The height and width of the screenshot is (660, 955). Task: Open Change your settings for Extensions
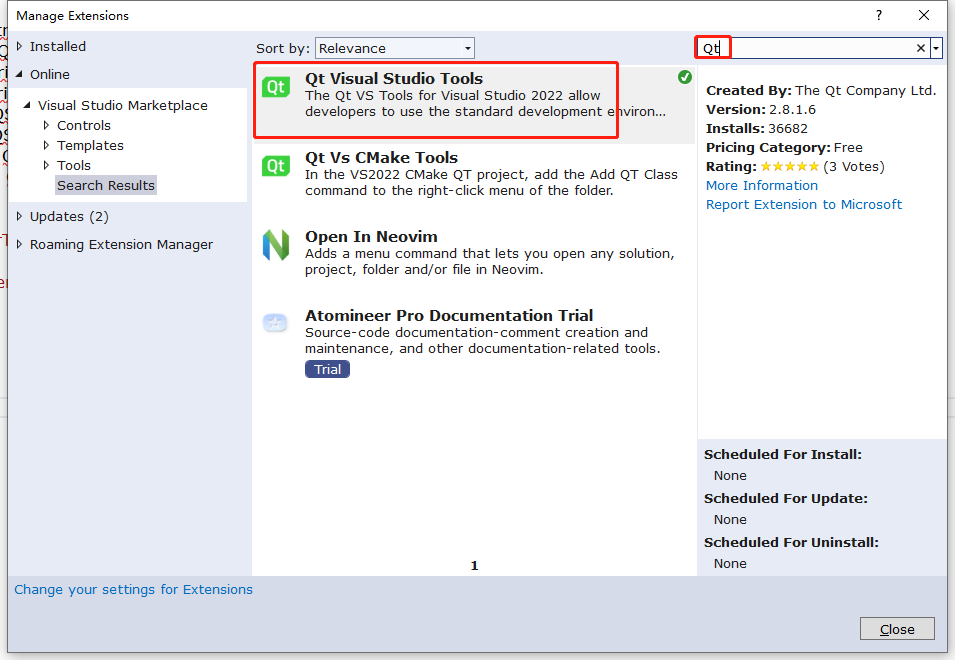click(133, 589)
